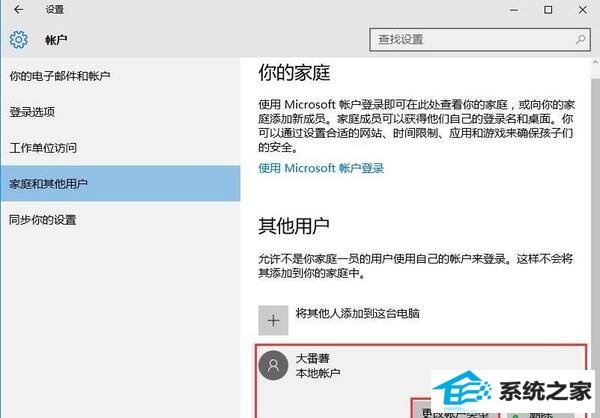This screenshot has height=418, width=600.
Task: Click 将其他人添加到这台电脑
Action: tap(357, 313)
